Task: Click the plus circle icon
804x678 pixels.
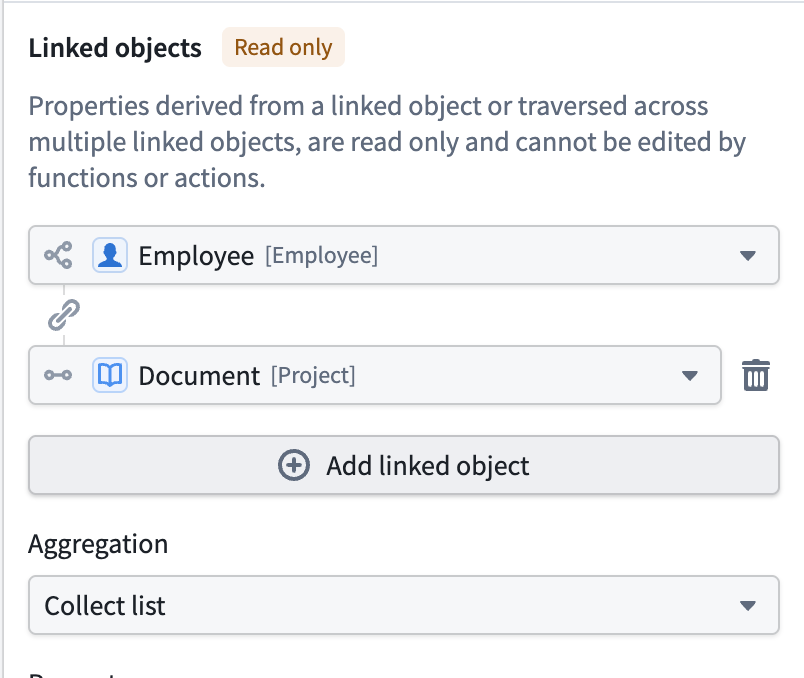Action: tap(294, 465)
